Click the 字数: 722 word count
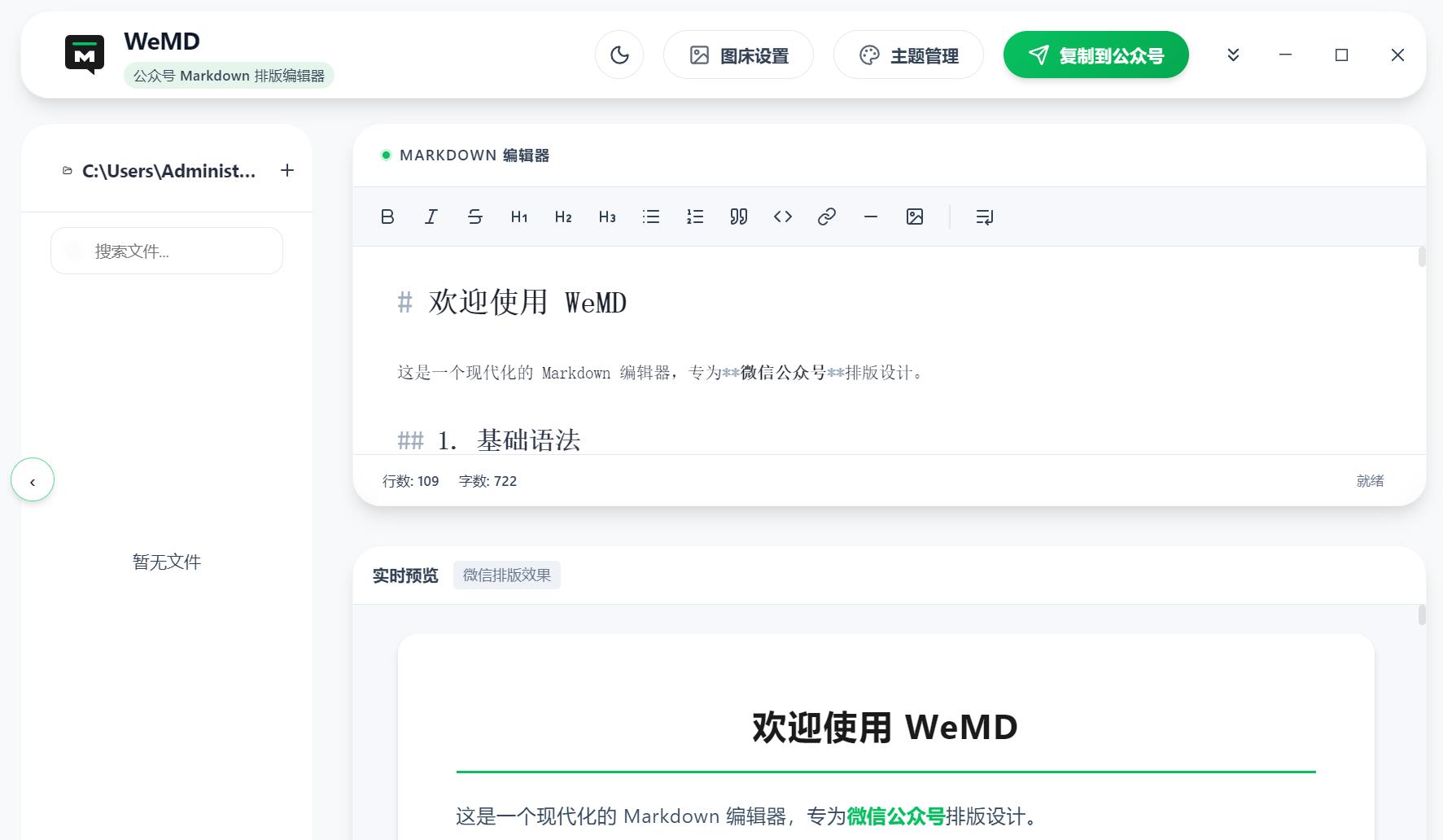1443x840 pixels. point(488,481)
